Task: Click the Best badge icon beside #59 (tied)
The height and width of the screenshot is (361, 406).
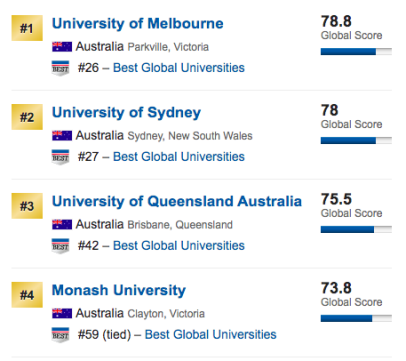Action: click(x=61, y=335)
